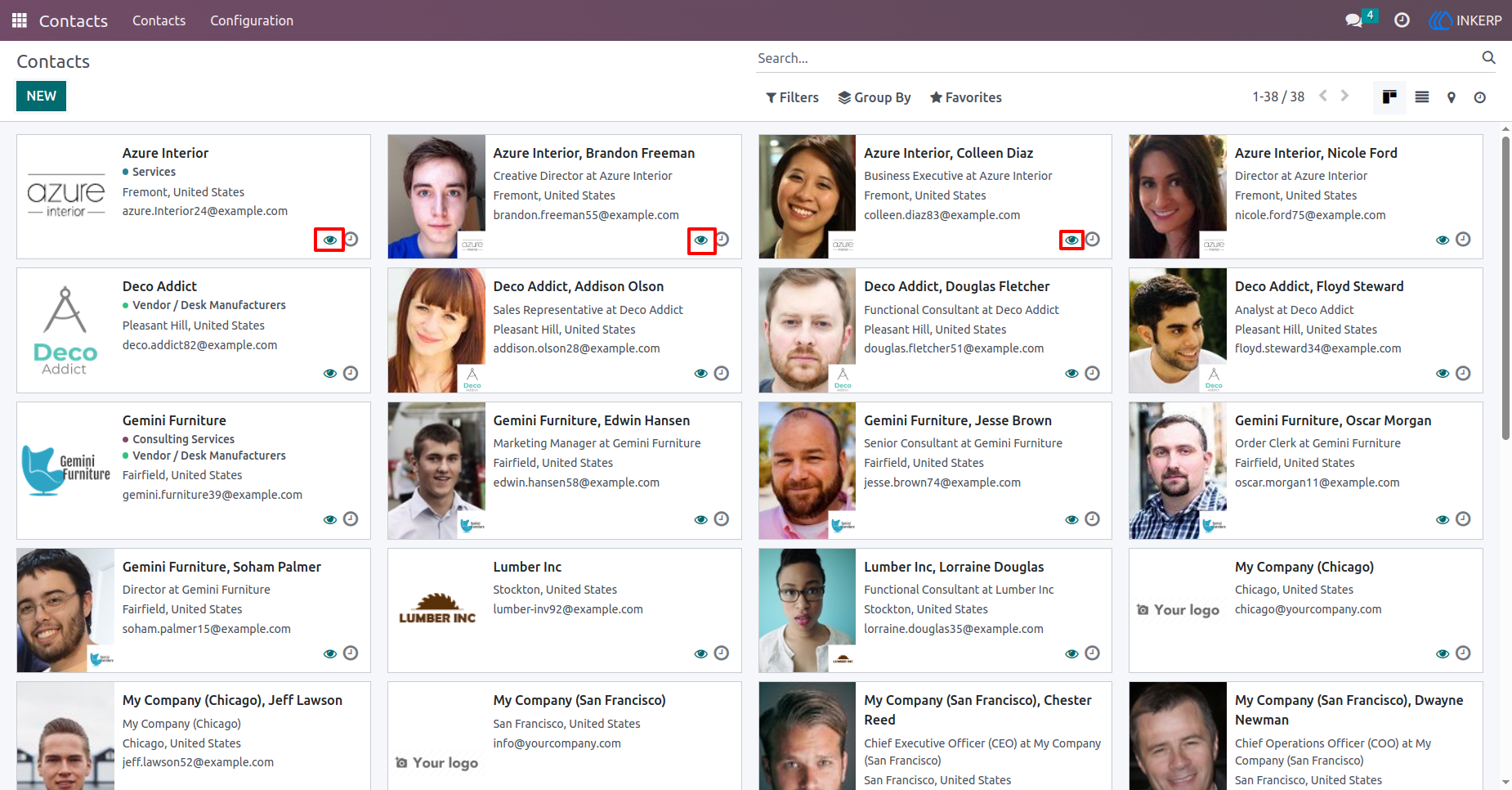Create a contact with the NEW button

[x=41, y=96]
